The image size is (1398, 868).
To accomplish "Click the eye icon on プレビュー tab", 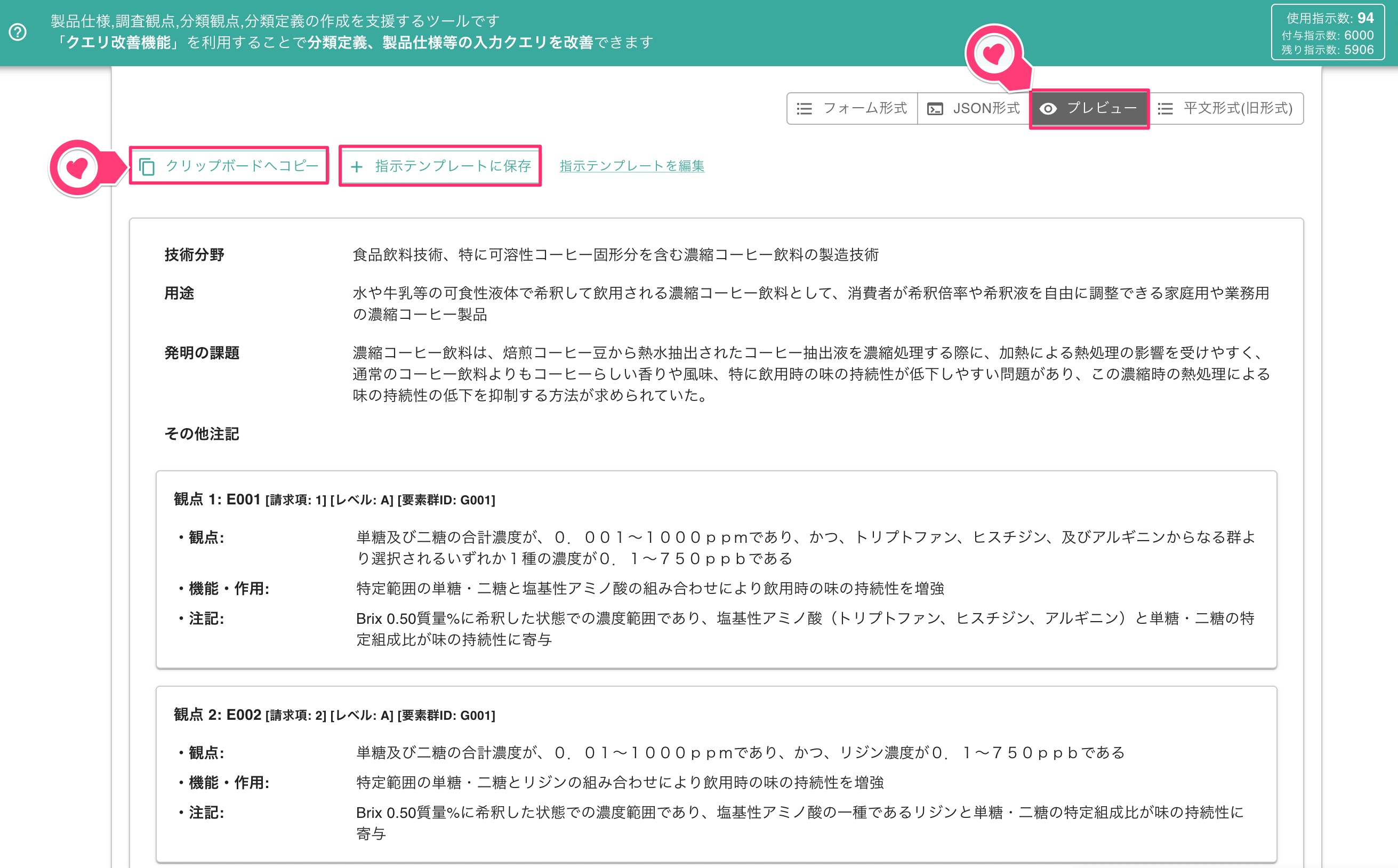I will pyautogui.click(x=1048, y=109).
